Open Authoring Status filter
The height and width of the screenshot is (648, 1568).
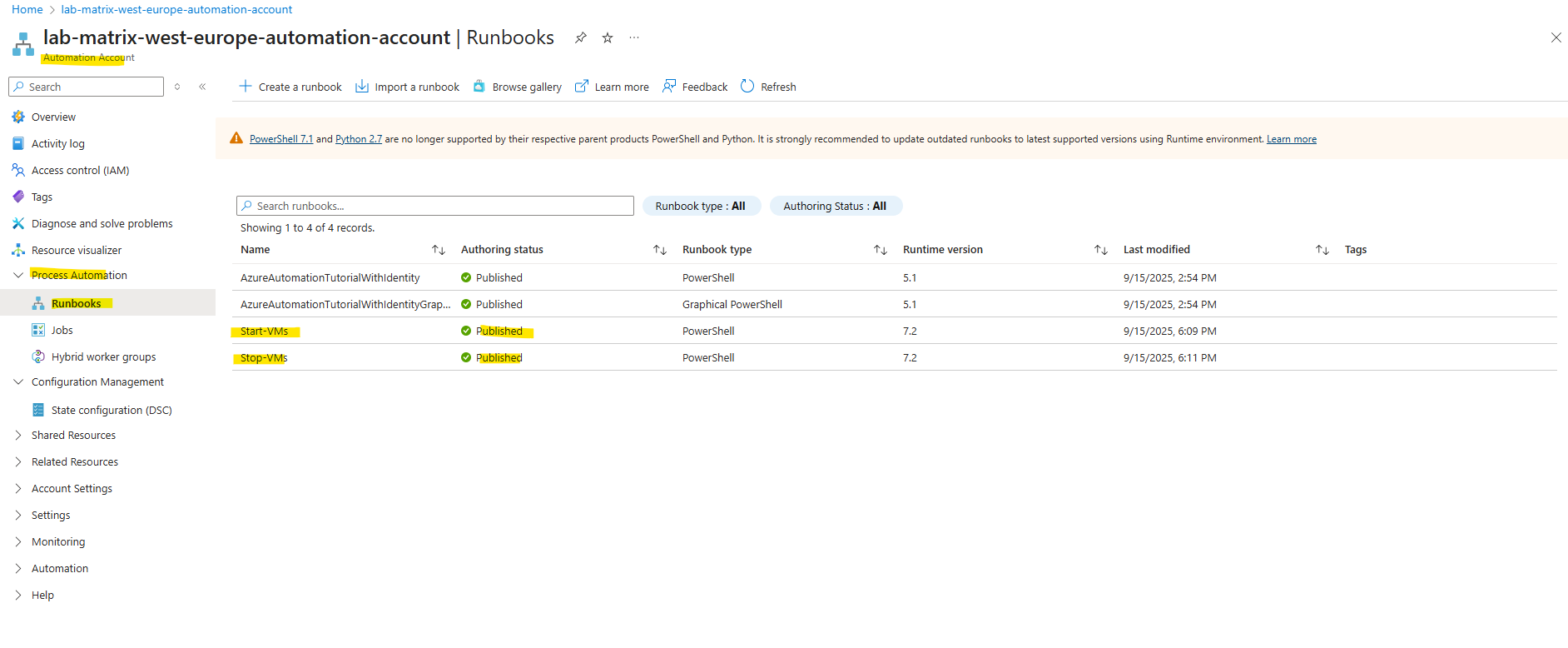click(x=836, y=206)
